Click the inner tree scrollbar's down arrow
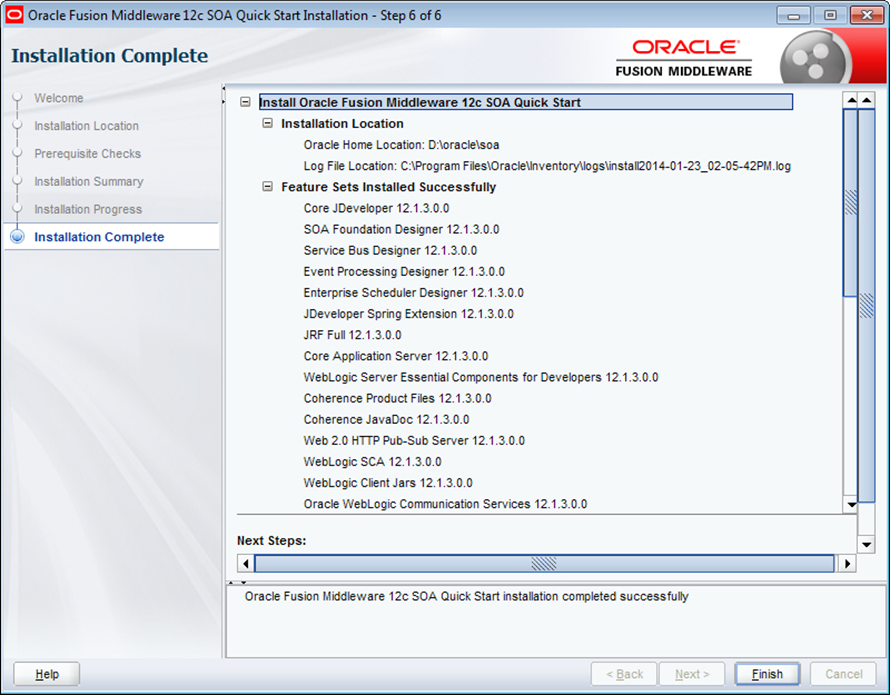Screen dimensions: 890x695 [x=851, y=504]
